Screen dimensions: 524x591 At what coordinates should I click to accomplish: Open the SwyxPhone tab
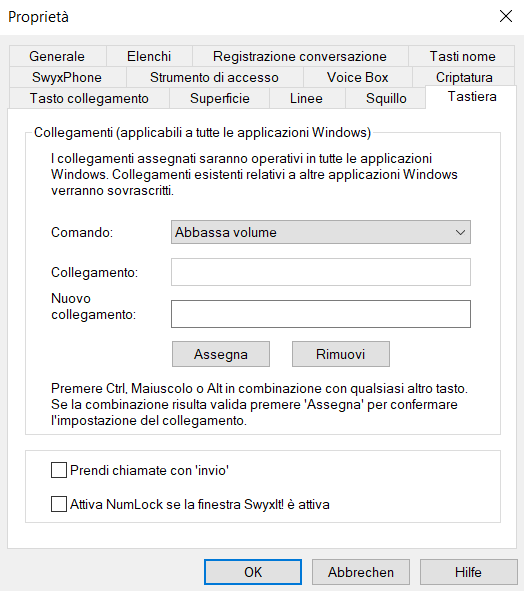pyautogui.click(x=67, y=77)
